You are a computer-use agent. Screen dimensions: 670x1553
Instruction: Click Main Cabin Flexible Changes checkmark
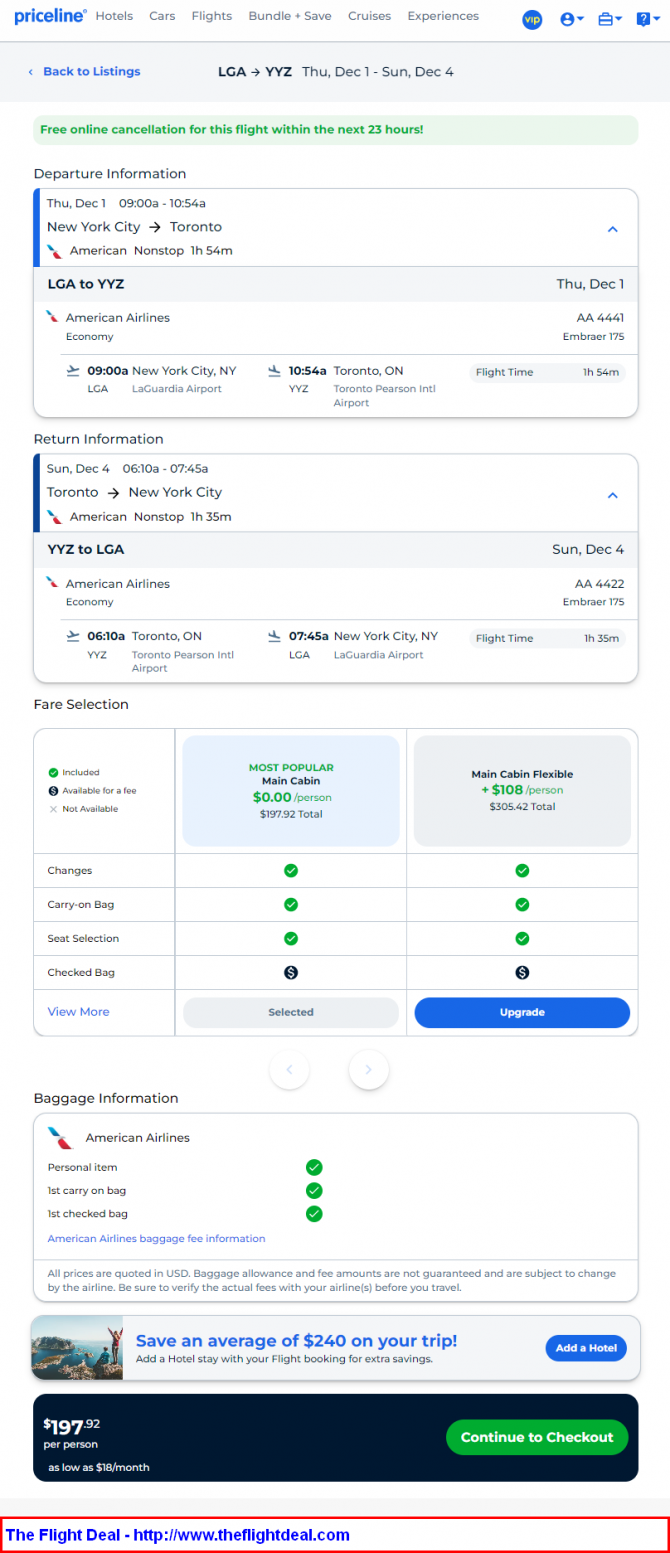click(522, 871)
